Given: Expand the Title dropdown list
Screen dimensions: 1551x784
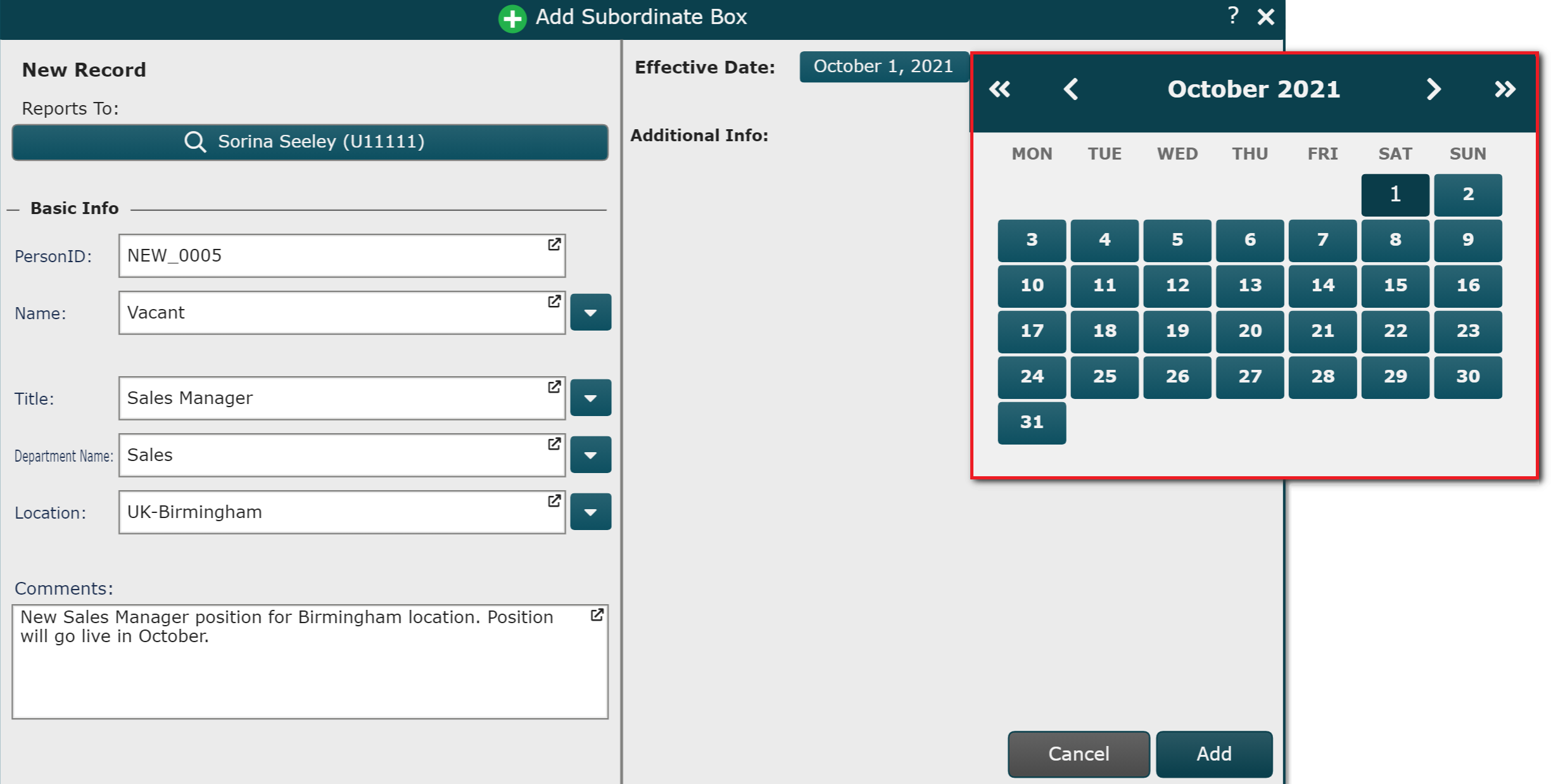Looking at the screenshot, I should click(590, 398).
